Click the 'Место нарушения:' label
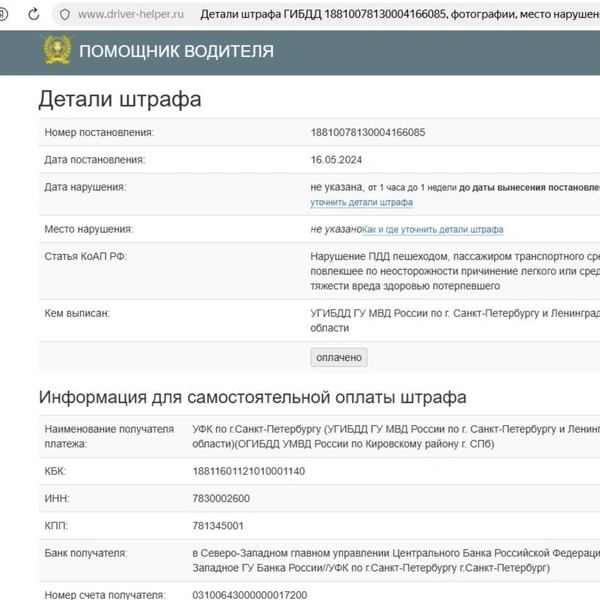This screenshot has width=600, height=600. coord(89,229)
